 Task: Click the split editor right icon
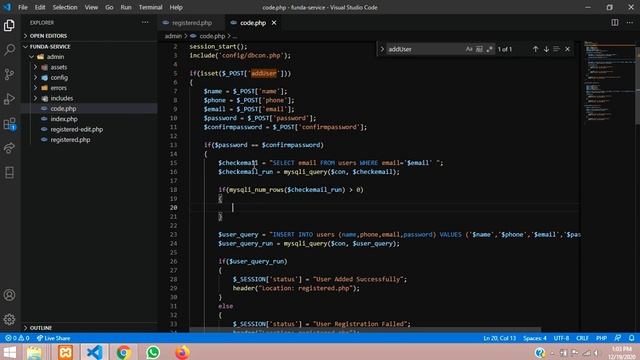[615, 23]
